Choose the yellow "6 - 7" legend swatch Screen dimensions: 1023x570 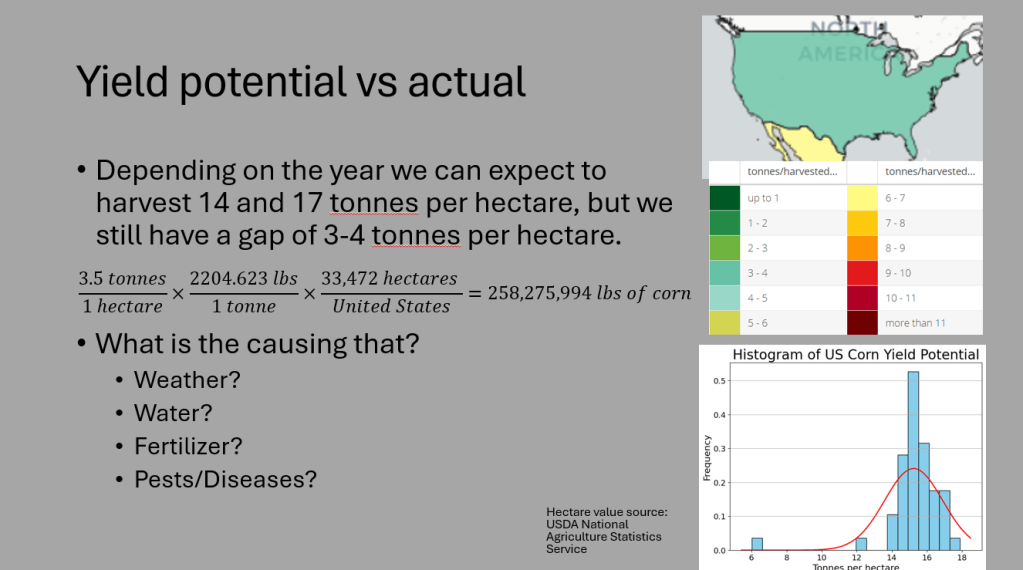click(862, 198)
